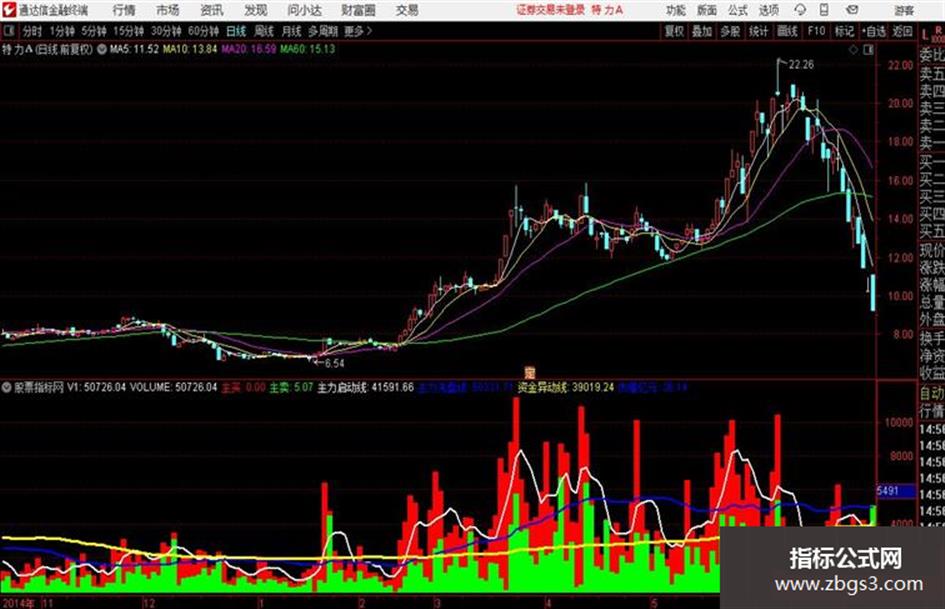Click the 主买 0.00 value
This screenshot has height=609, width=945.
tap(243, 387)
